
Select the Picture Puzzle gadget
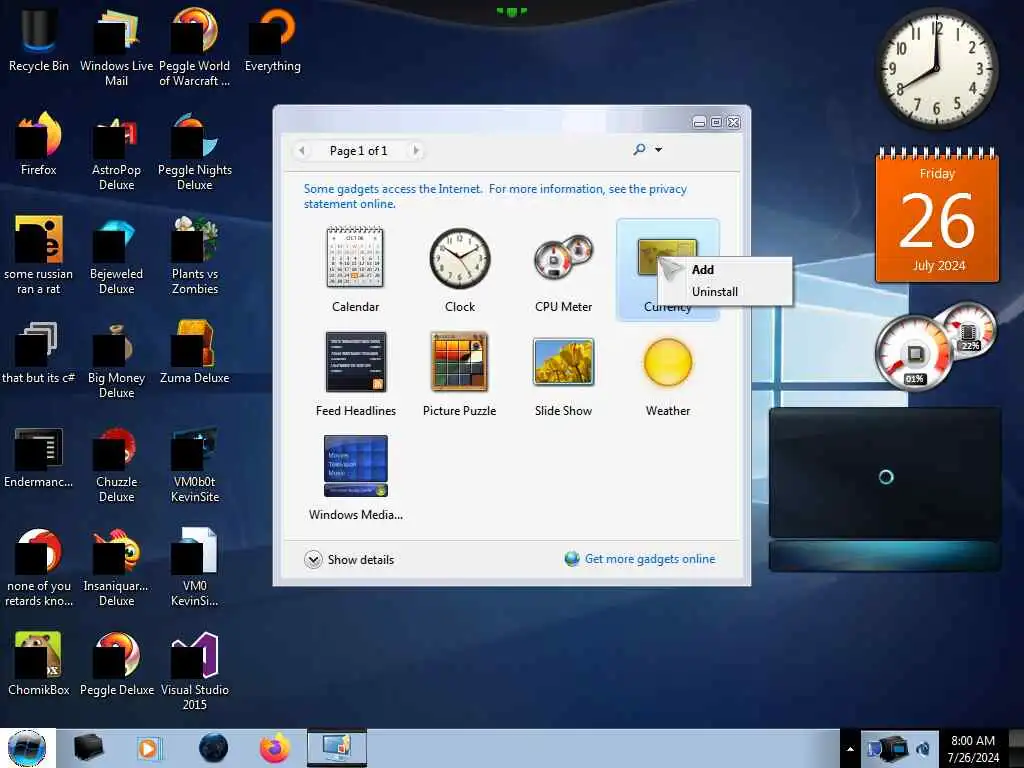pyautogui.click(x=460, y=374)
